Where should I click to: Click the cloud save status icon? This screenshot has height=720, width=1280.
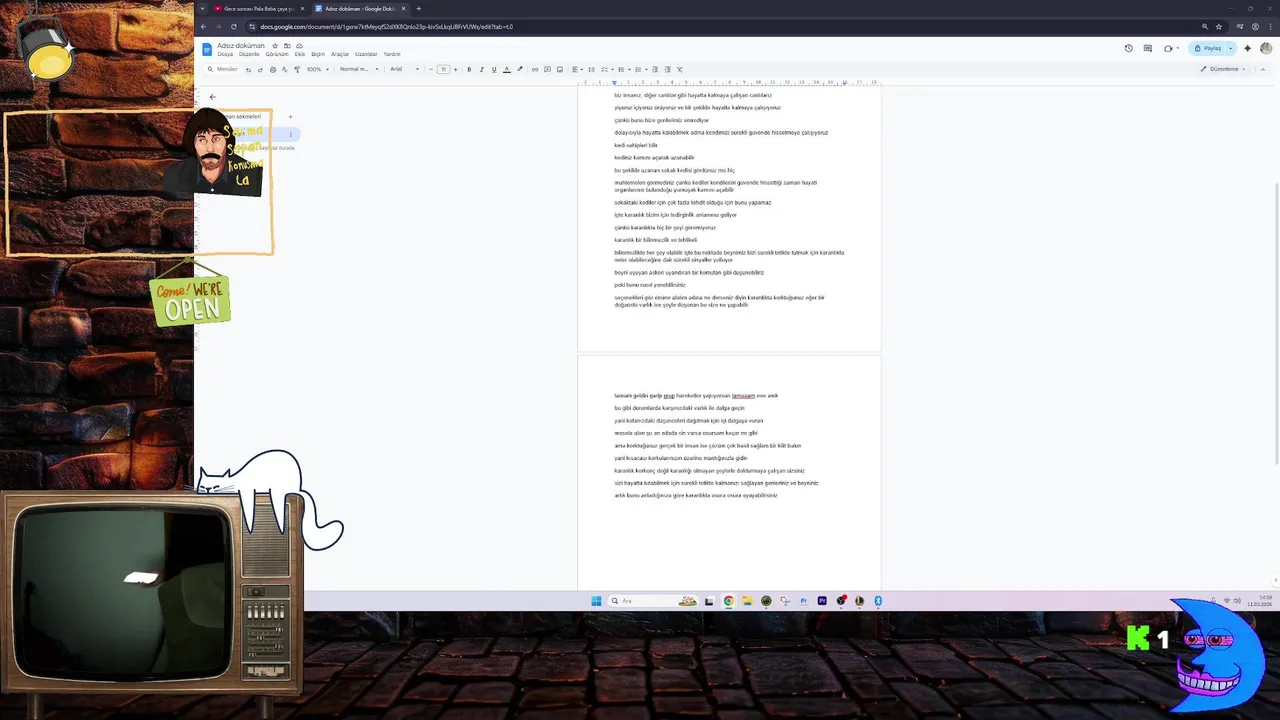(299, 45)
